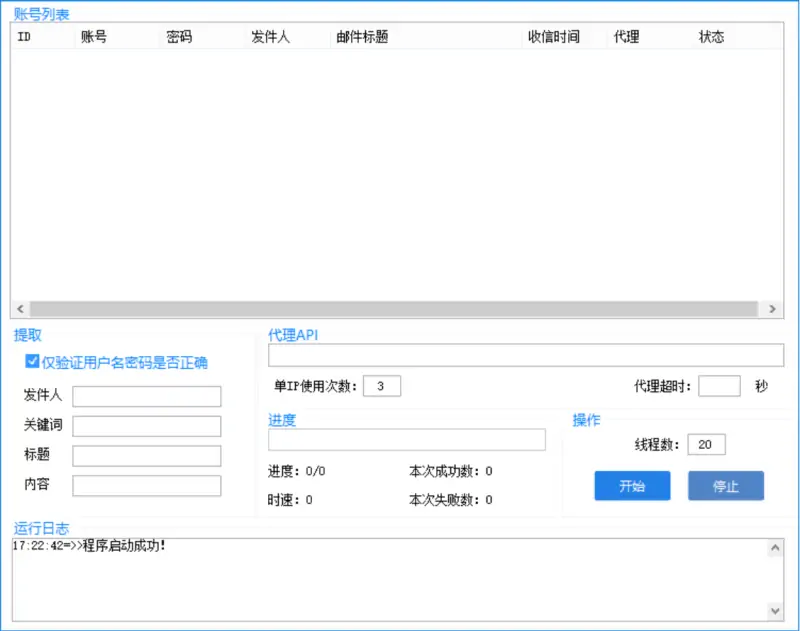The width and height of the screenshot is (800, 631).
Task: Click the 关键词 keyword input box
Action: pos(146,425)
